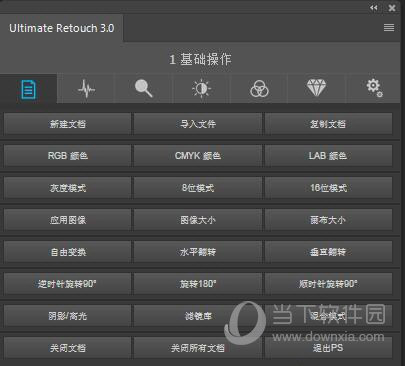Click the 退出PS button

pos(328,348)
